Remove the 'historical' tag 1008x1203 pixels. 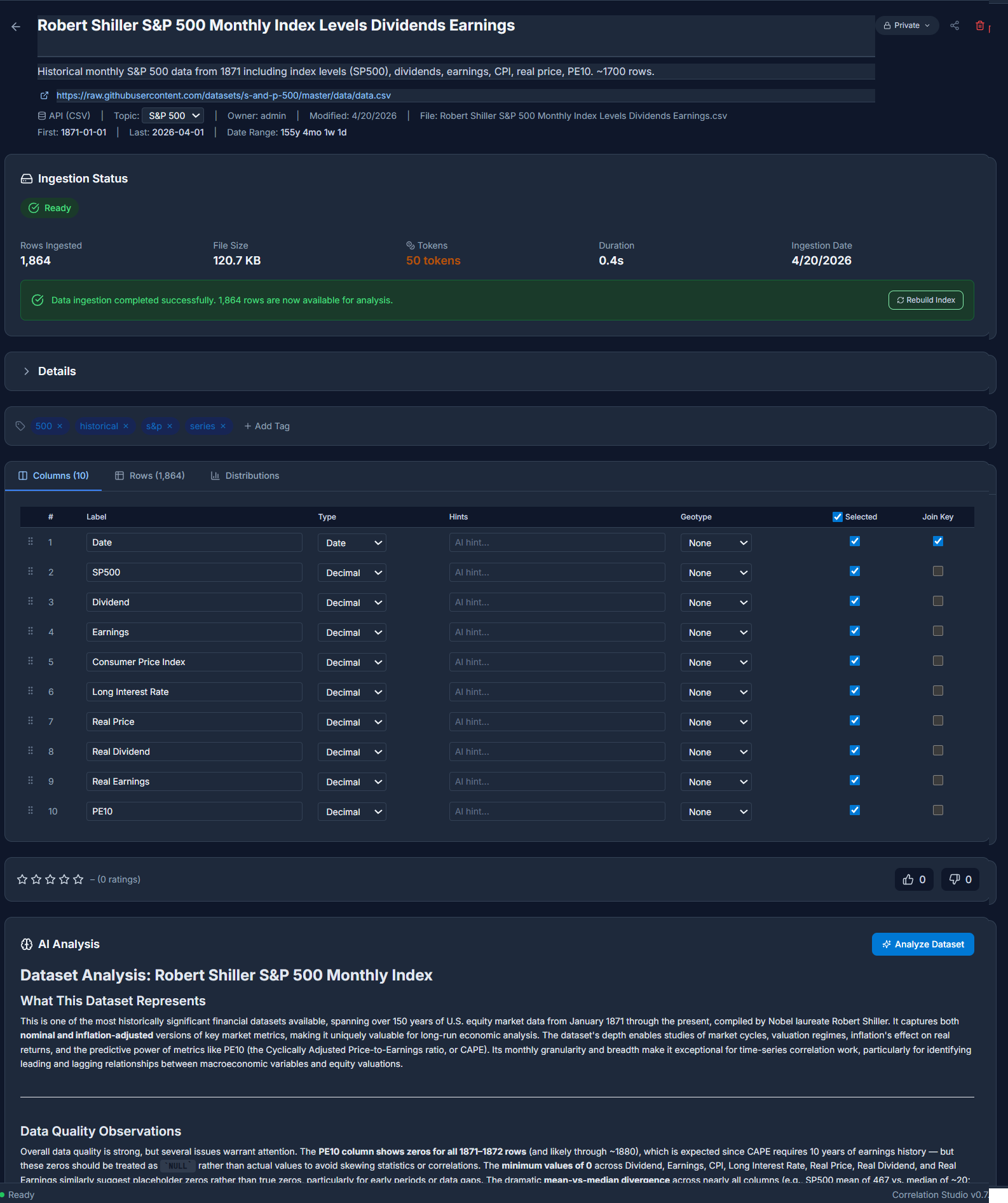[x=126, y=427]
